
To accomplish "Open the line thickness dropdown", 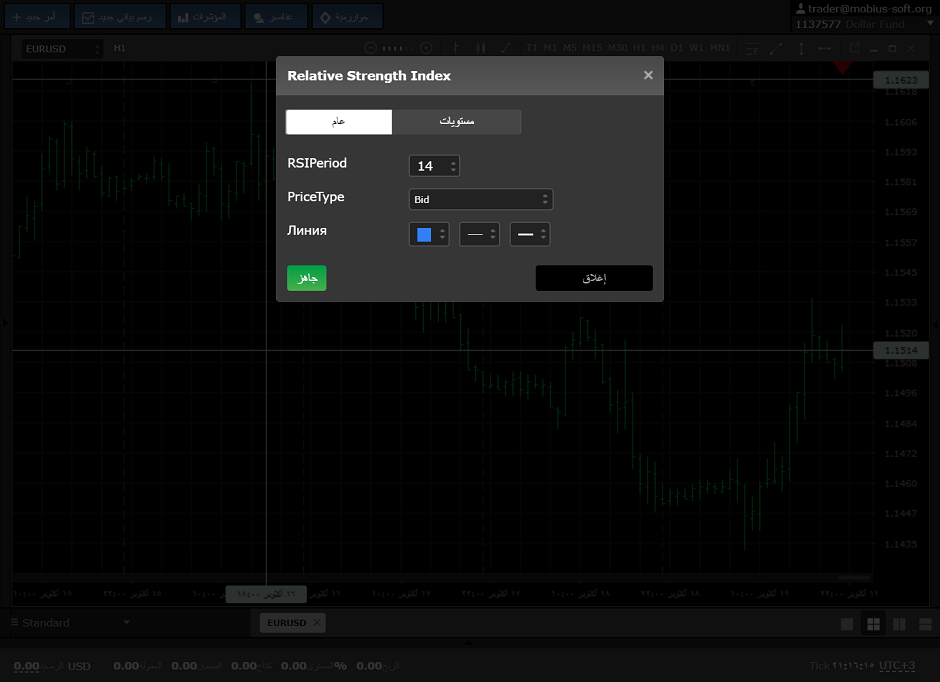I will 530,234.
